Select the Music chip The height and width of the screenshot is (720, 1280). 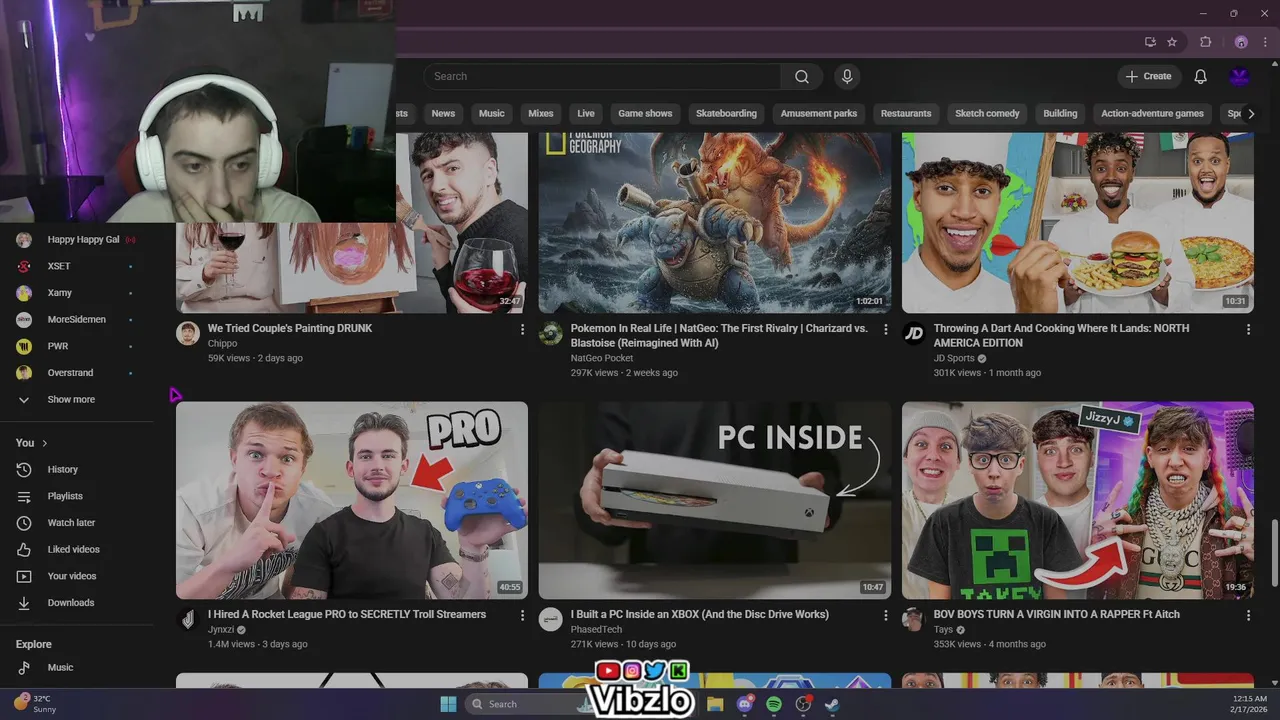[x=492, y=113]
